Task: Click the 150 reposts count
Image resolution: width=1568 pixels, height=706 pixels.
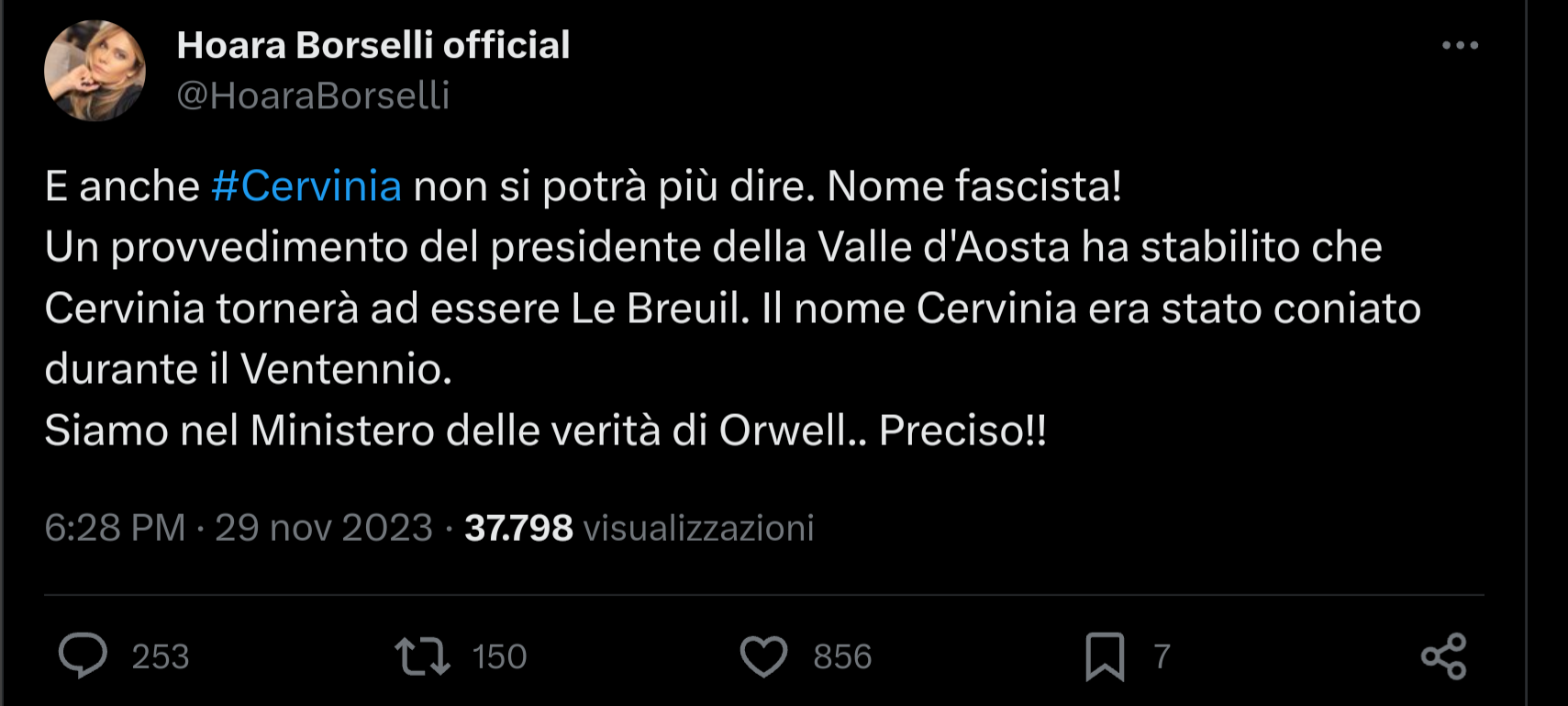Action: (x=499, y=656)
